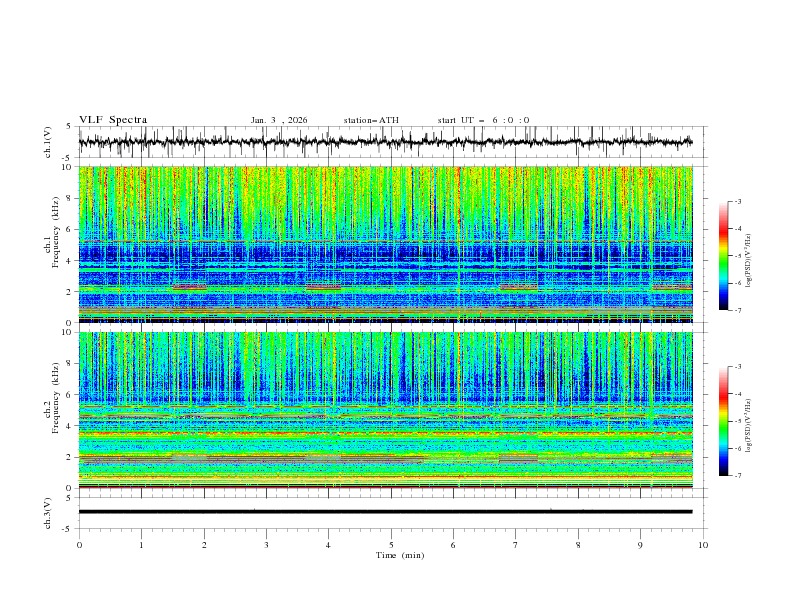The width and height of the screenshot is (792, 612).
Task: Click the 'start UT = 6 :0 :0' text
Action: pos(483,120)
